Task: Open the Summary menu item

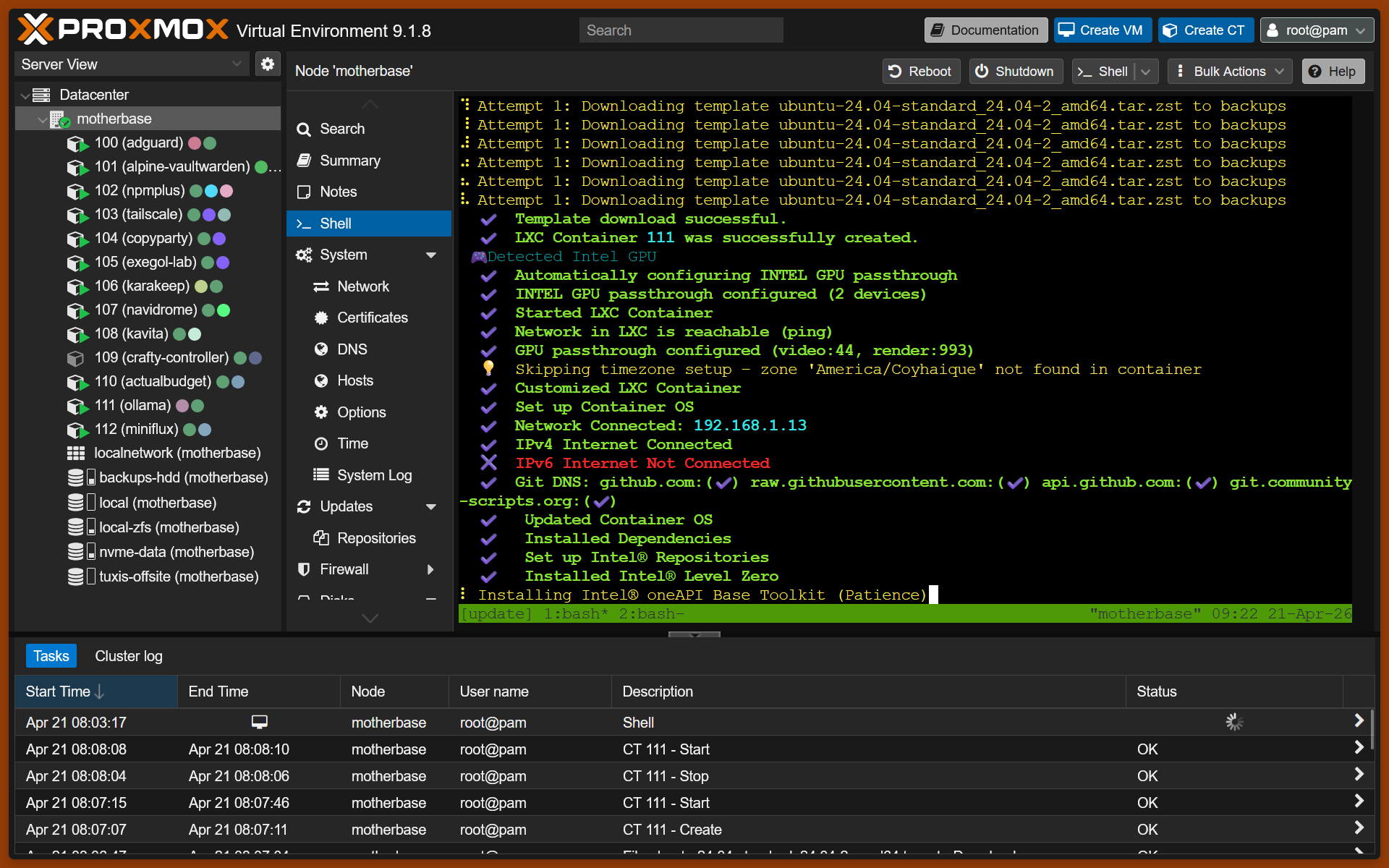Action: point(349,161)
